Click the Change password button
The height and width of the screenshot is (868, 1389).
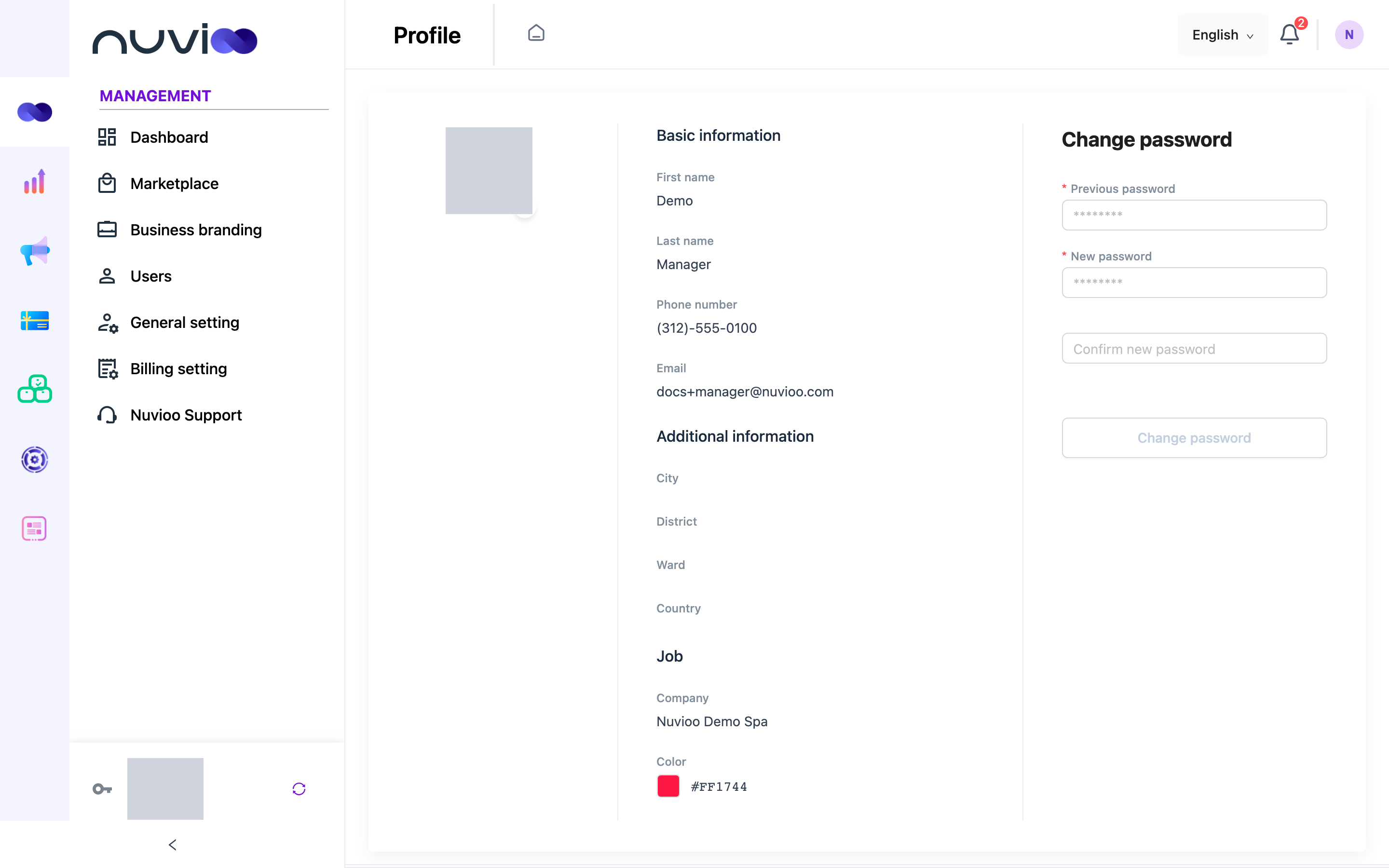(x=1194, y=438)
